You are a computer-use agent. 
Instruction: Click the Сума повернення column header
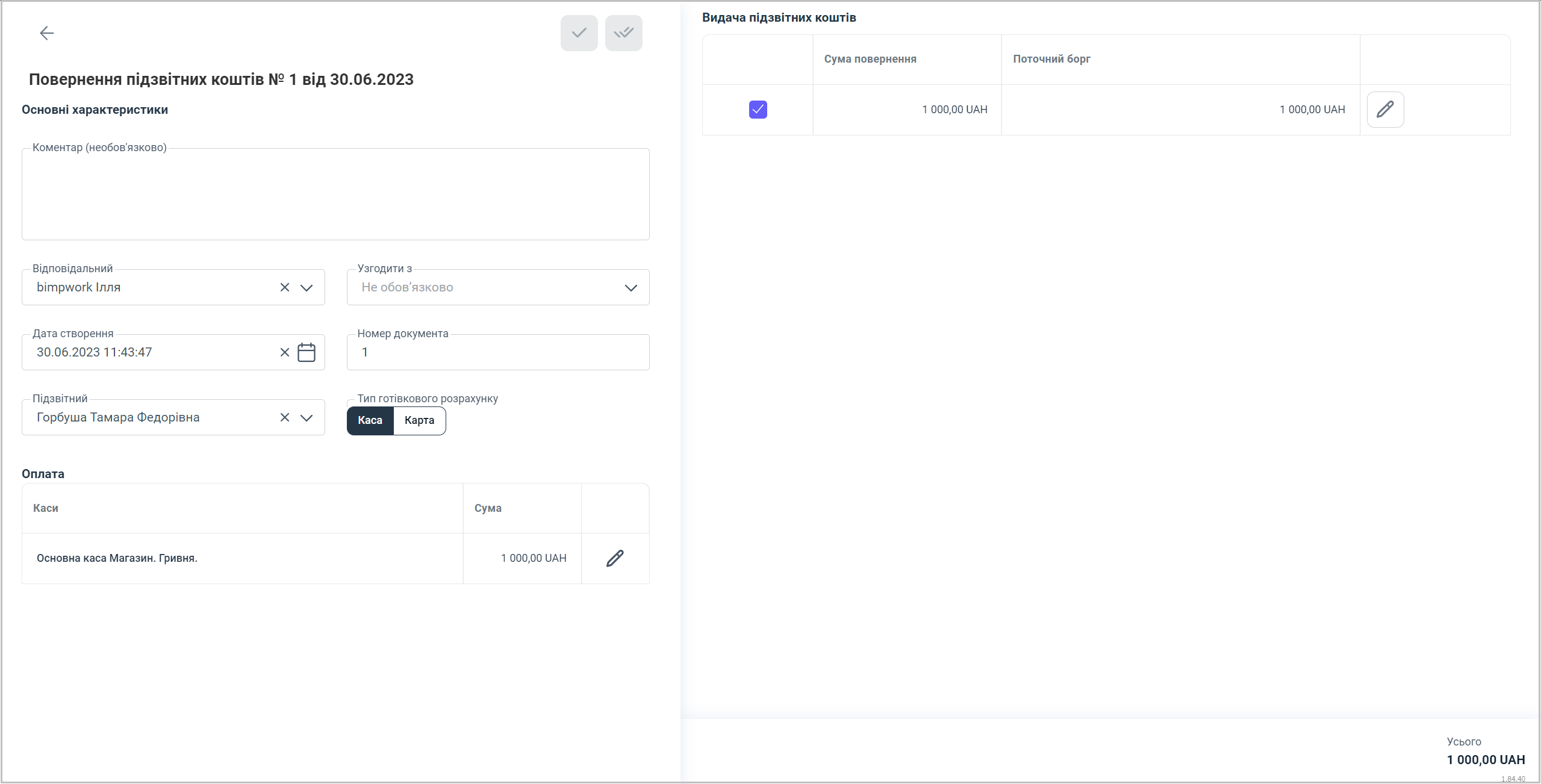(870, 59)
